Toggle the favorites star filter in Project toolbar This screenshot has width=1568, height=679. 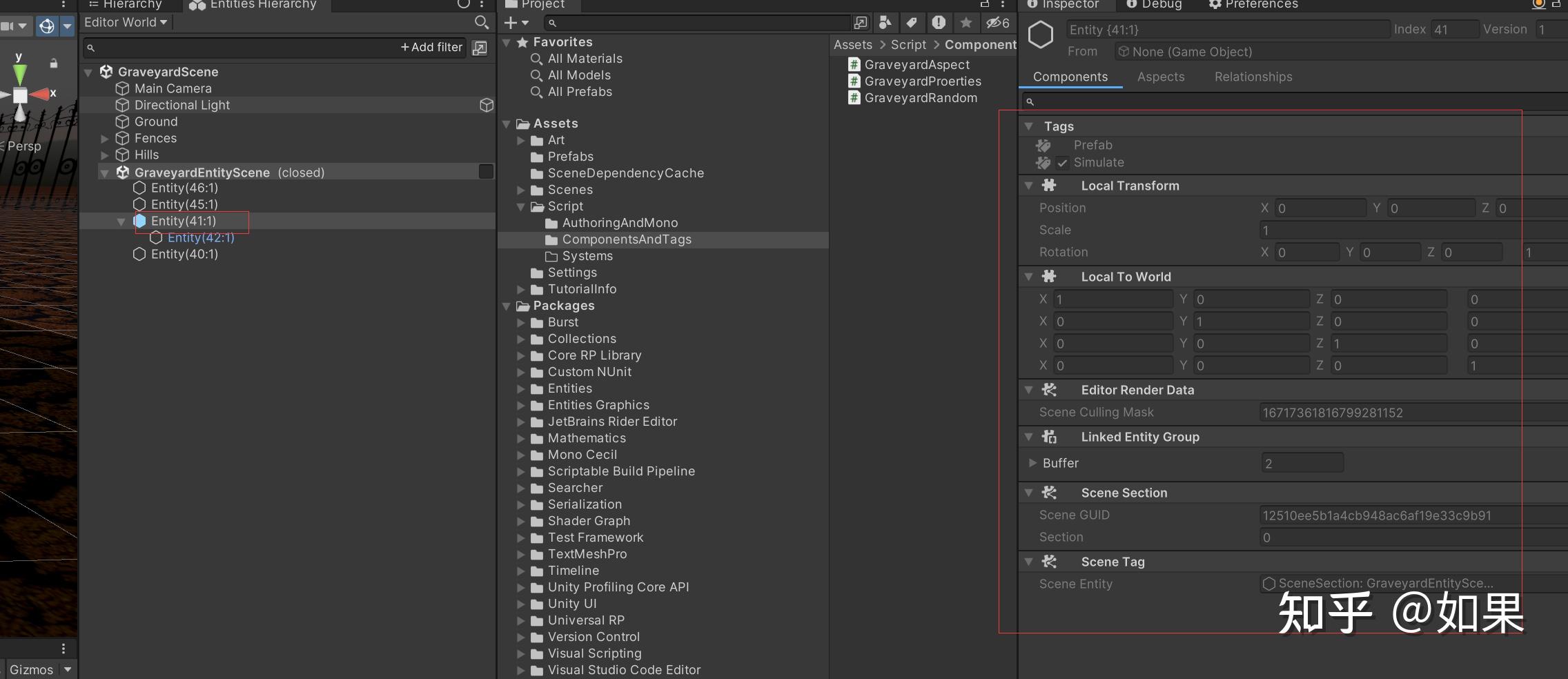(x=966, y=23)
